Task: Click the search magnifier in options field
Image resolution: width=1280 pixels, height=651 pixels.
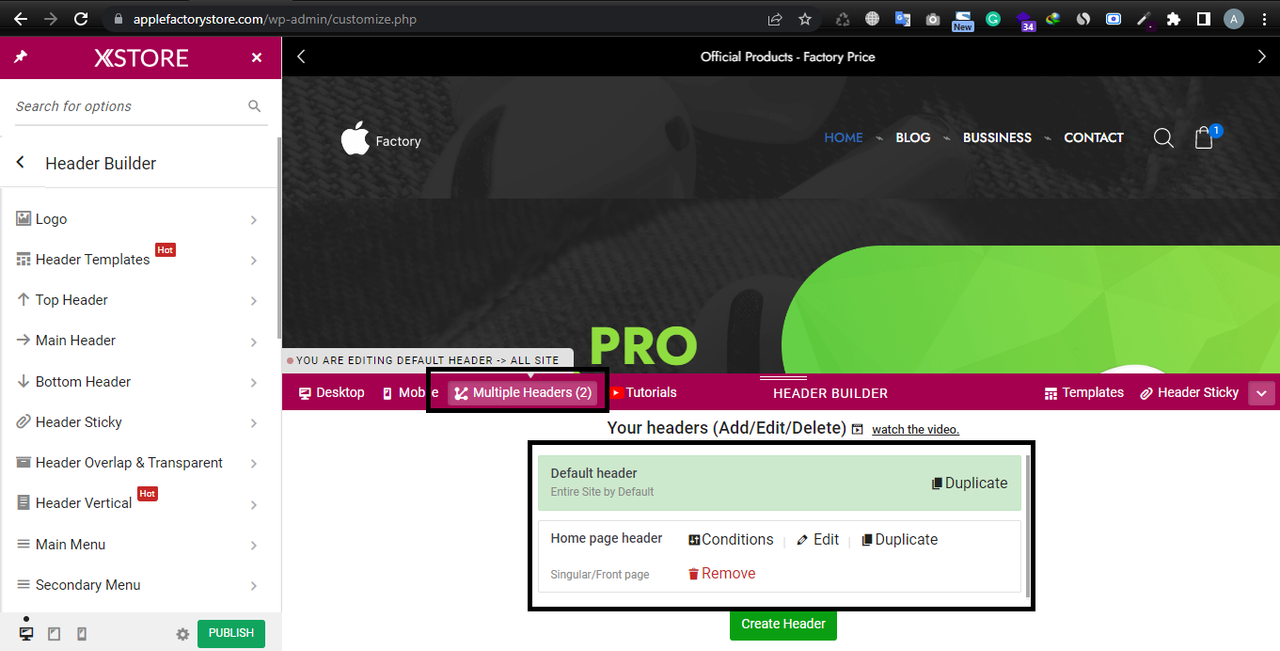Action: [x=254, y=106]
